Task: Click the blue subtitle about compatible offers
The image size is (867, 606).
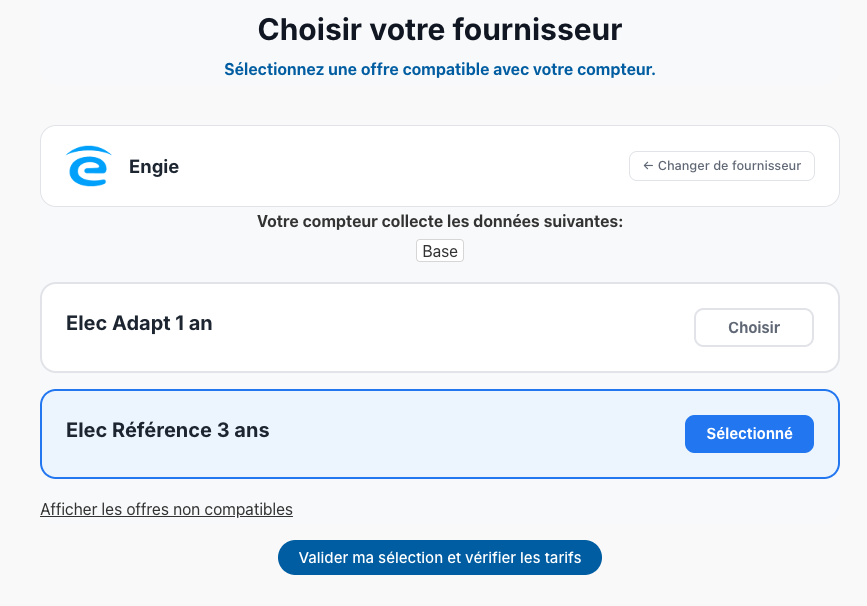Action: (440, 70)
